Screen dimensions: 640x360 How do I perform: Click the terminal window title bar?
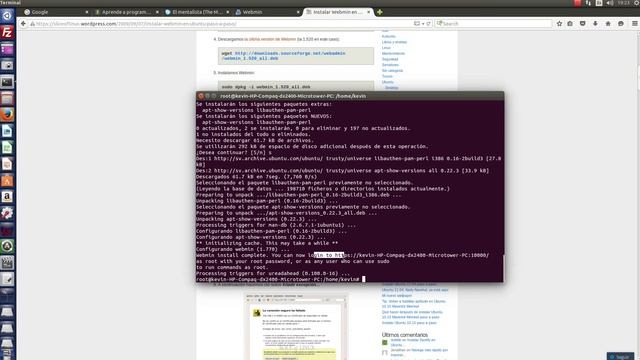(x=350, y=96)
